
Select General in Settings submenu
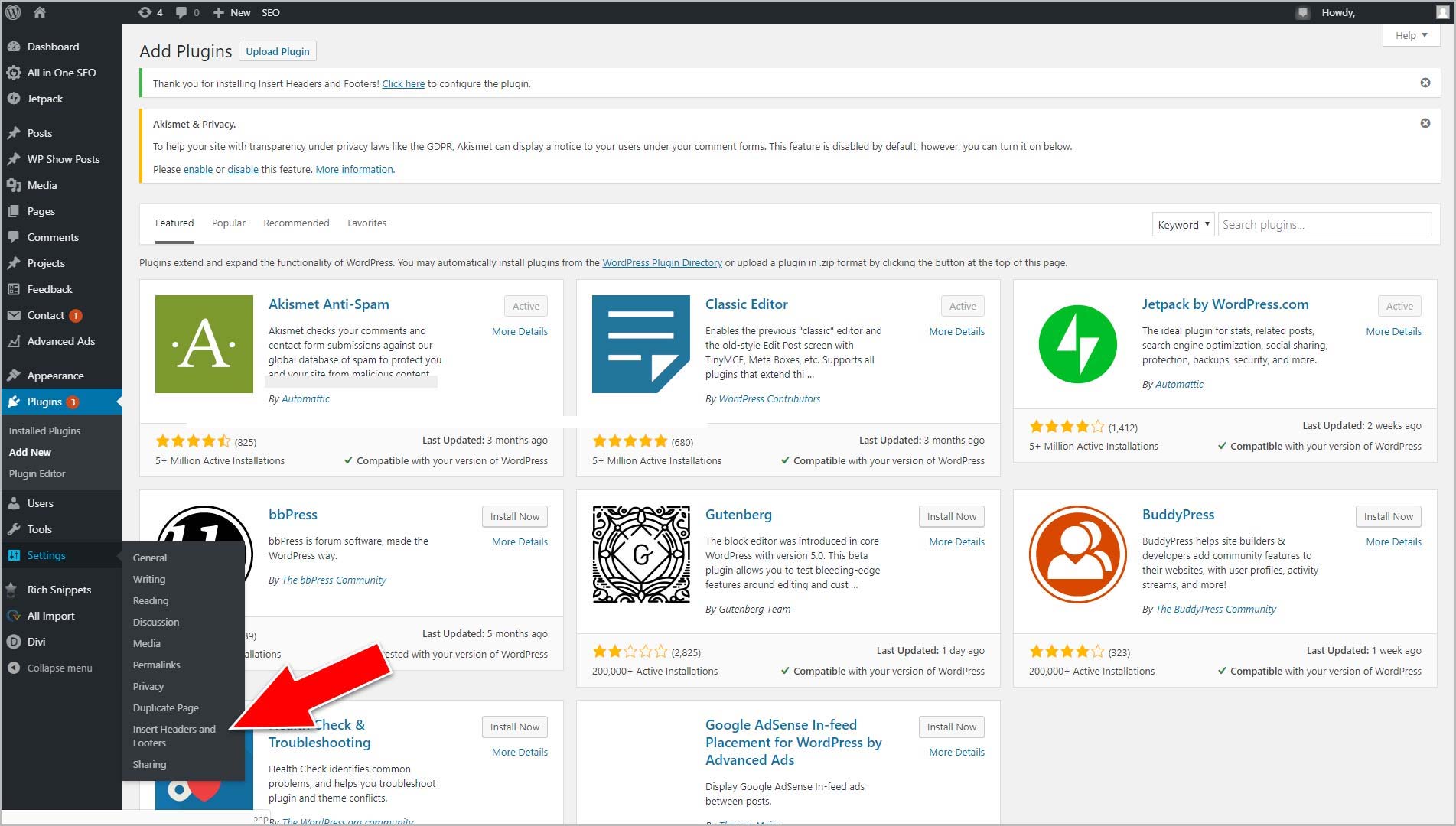[149, 558]
